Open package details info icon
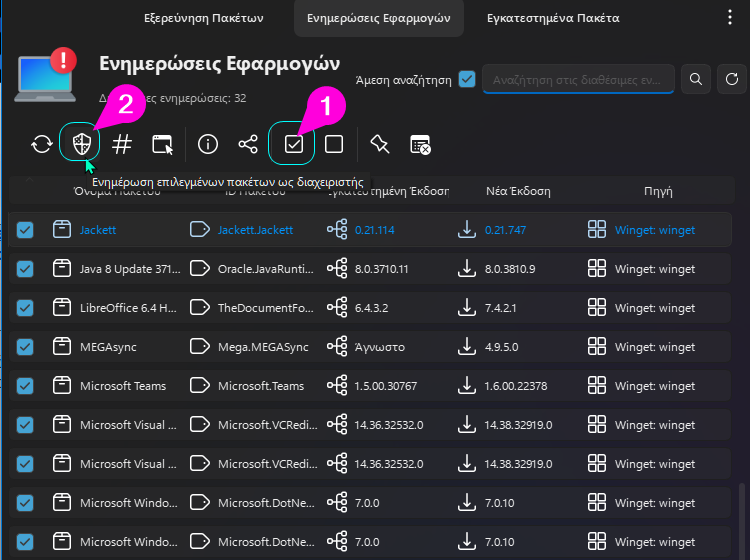The height and width of the screenshot is (560, 750). click(x=208, y=144)
